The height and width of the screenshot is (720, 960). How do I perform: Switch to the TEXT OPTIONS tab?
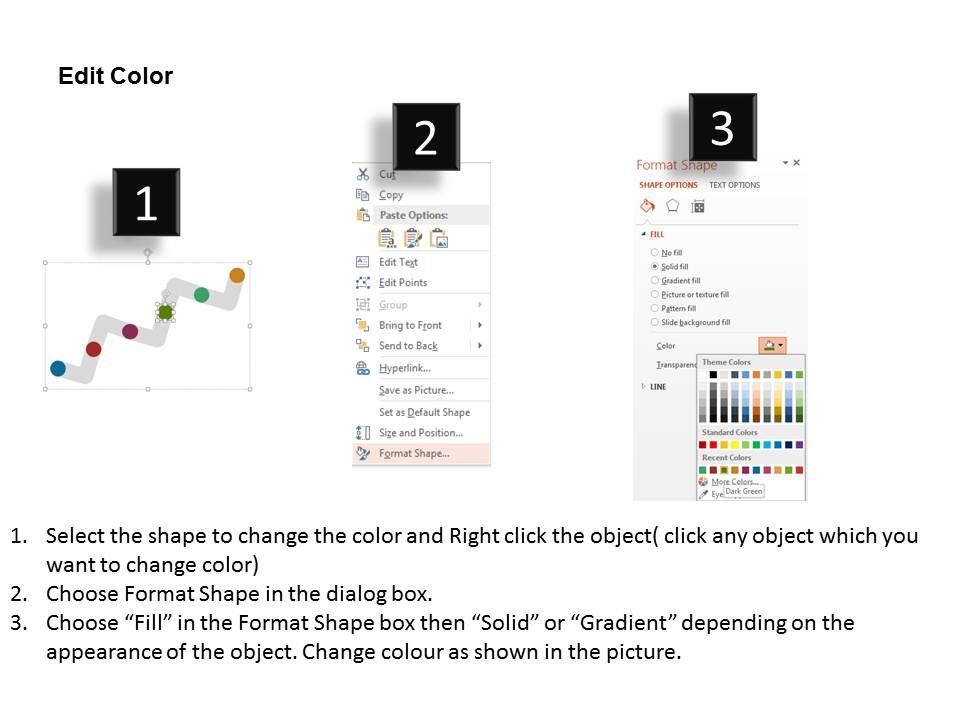tap(734, 185)
